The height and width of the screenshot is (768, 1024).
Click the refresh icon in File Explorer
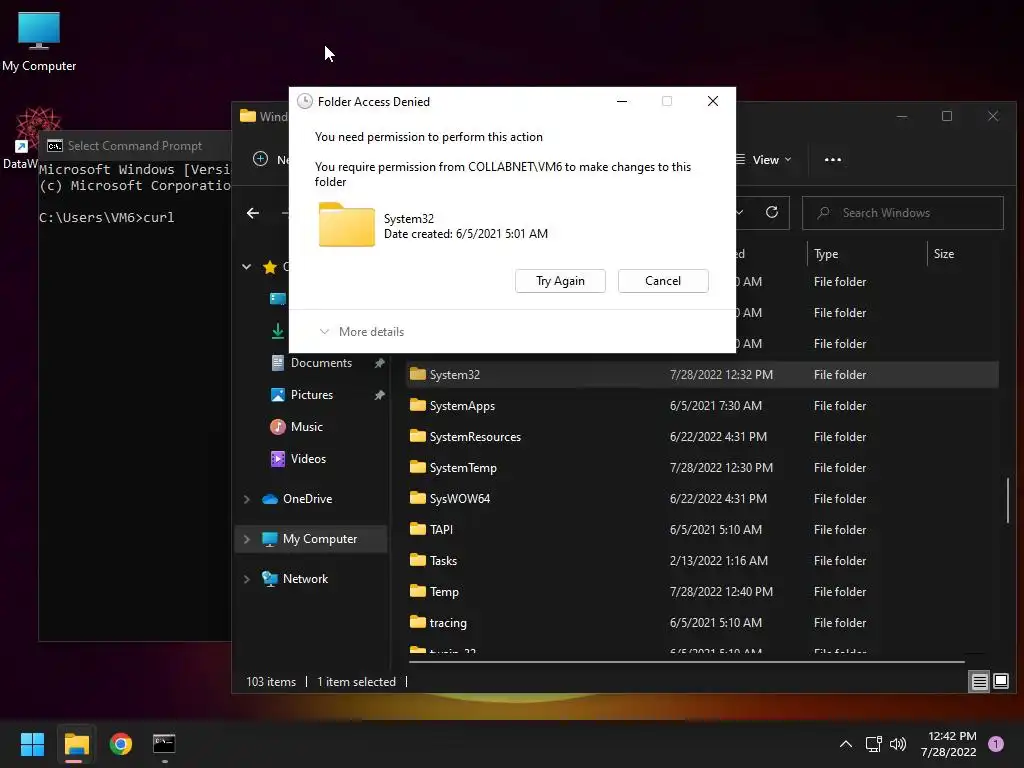point(771,212)
